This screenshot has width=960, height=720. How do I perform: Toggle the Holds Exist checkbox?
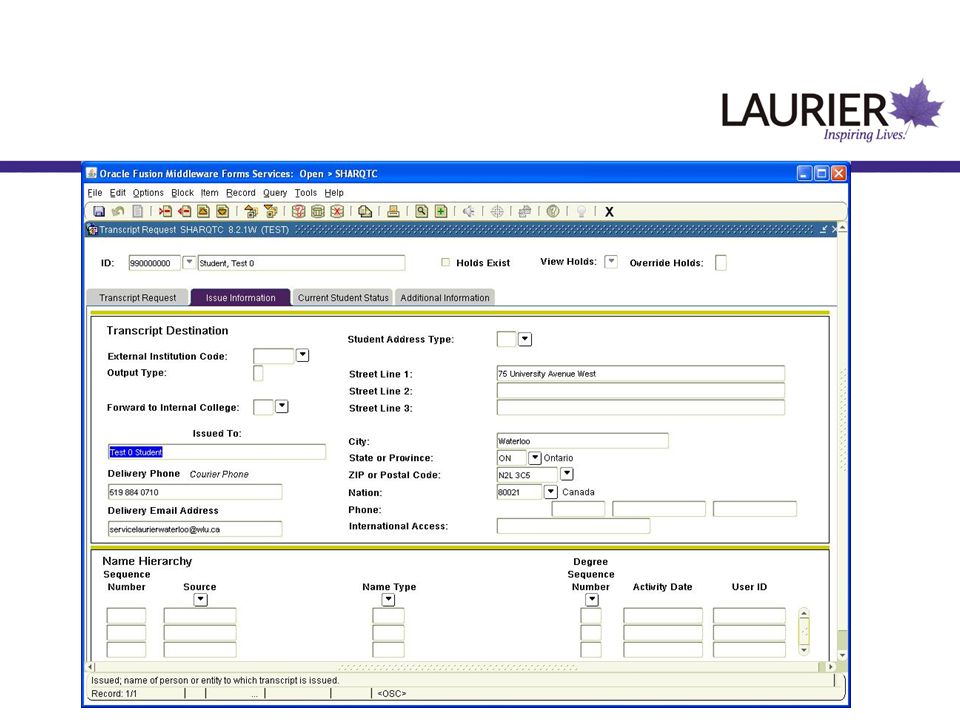(x=445, y=262)
